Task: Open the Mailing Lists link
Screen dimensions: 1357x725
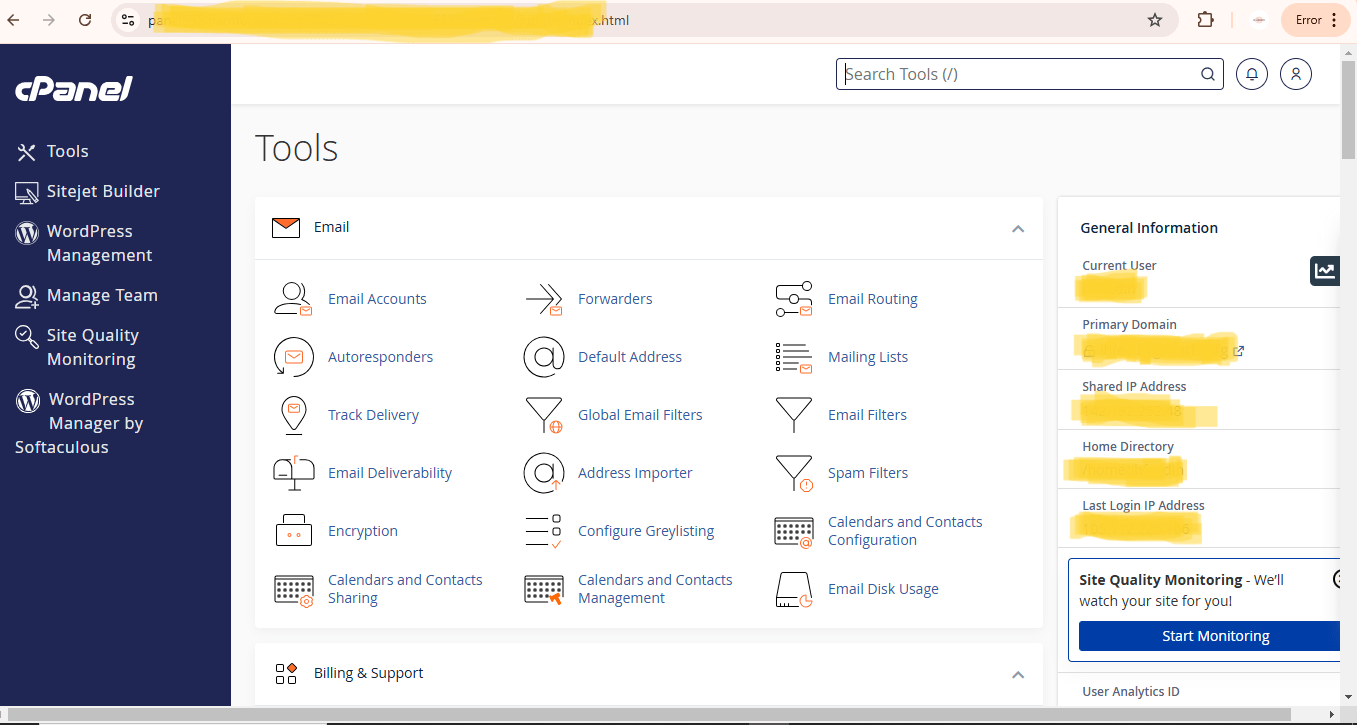Action: point(868,357)
